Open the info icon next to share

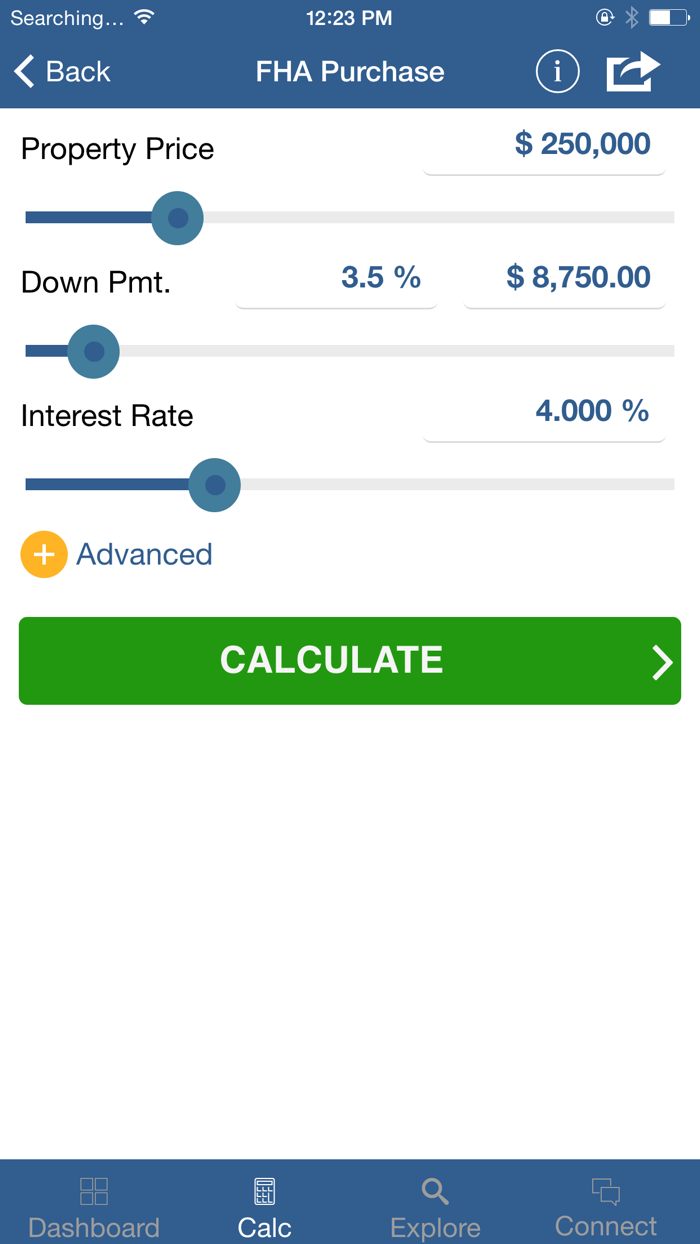(557, 71)
